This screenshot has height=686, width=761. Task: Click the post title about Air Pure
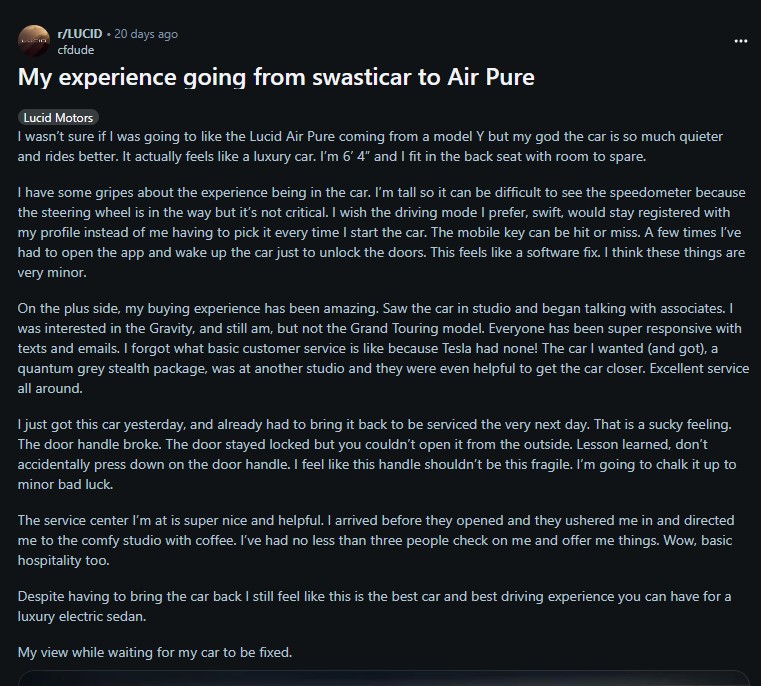click(276, 77)
